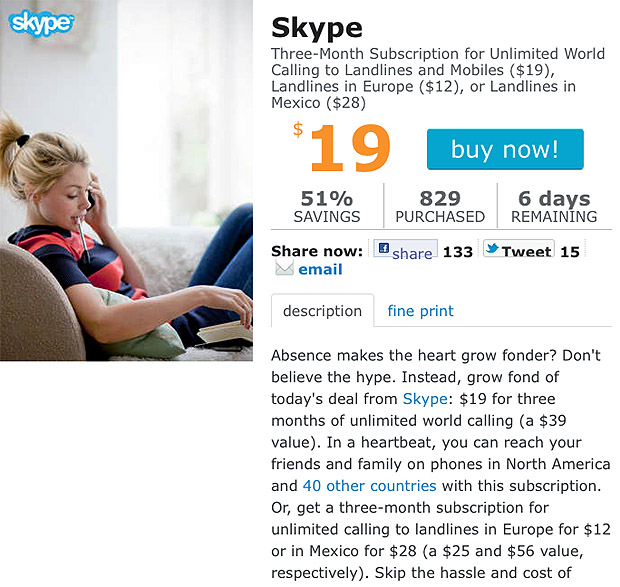
Task: Click the Twitter bird icon
Action: tap(492, 249)
